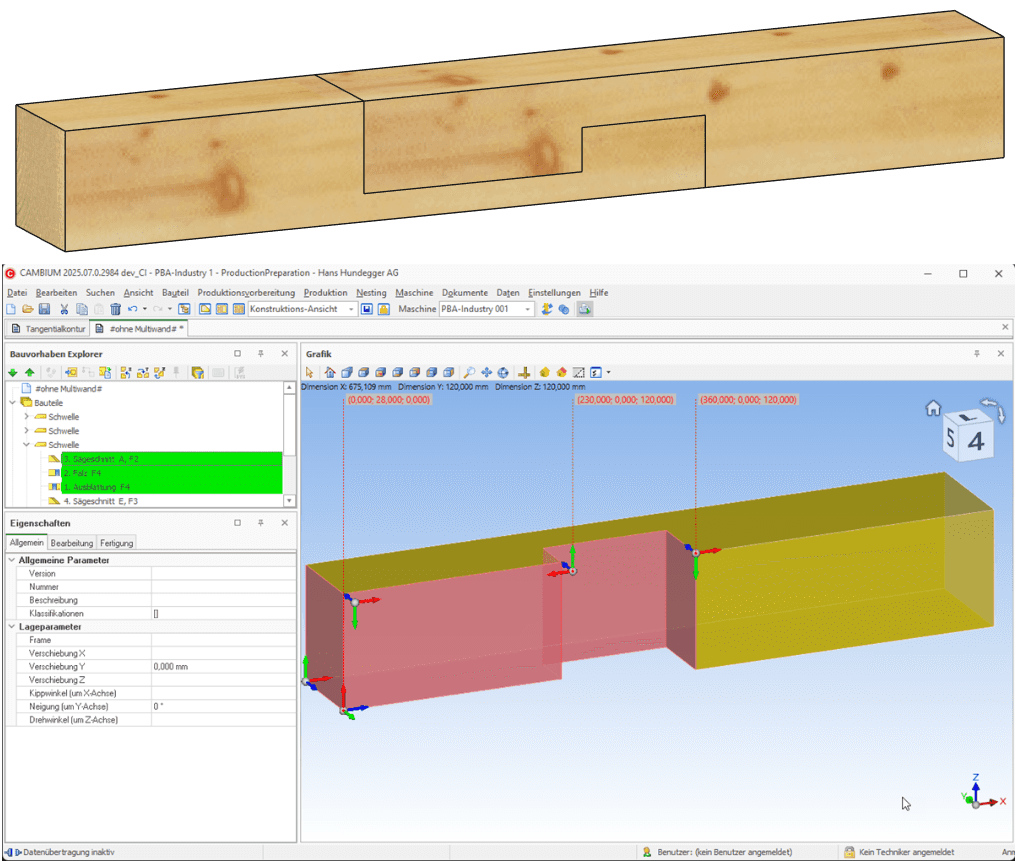
Task: Unpin the Bauvorhaben Explorer panel
Action: tap(262, 353)
